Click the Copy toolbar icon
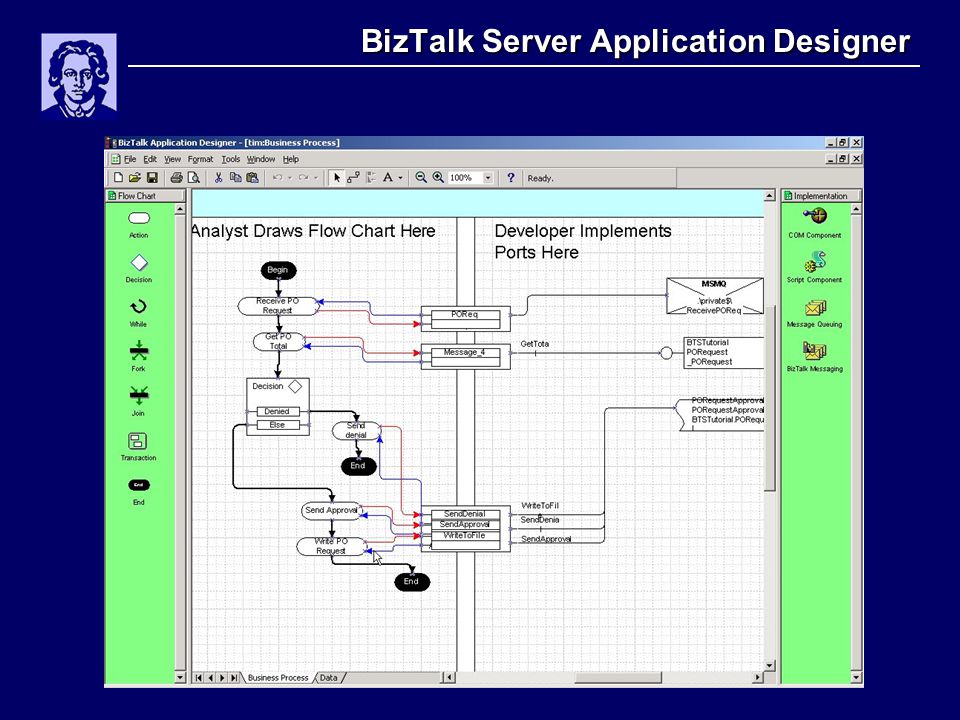The width and height of the screenshot is (960, 720). [x=235, y=178]
